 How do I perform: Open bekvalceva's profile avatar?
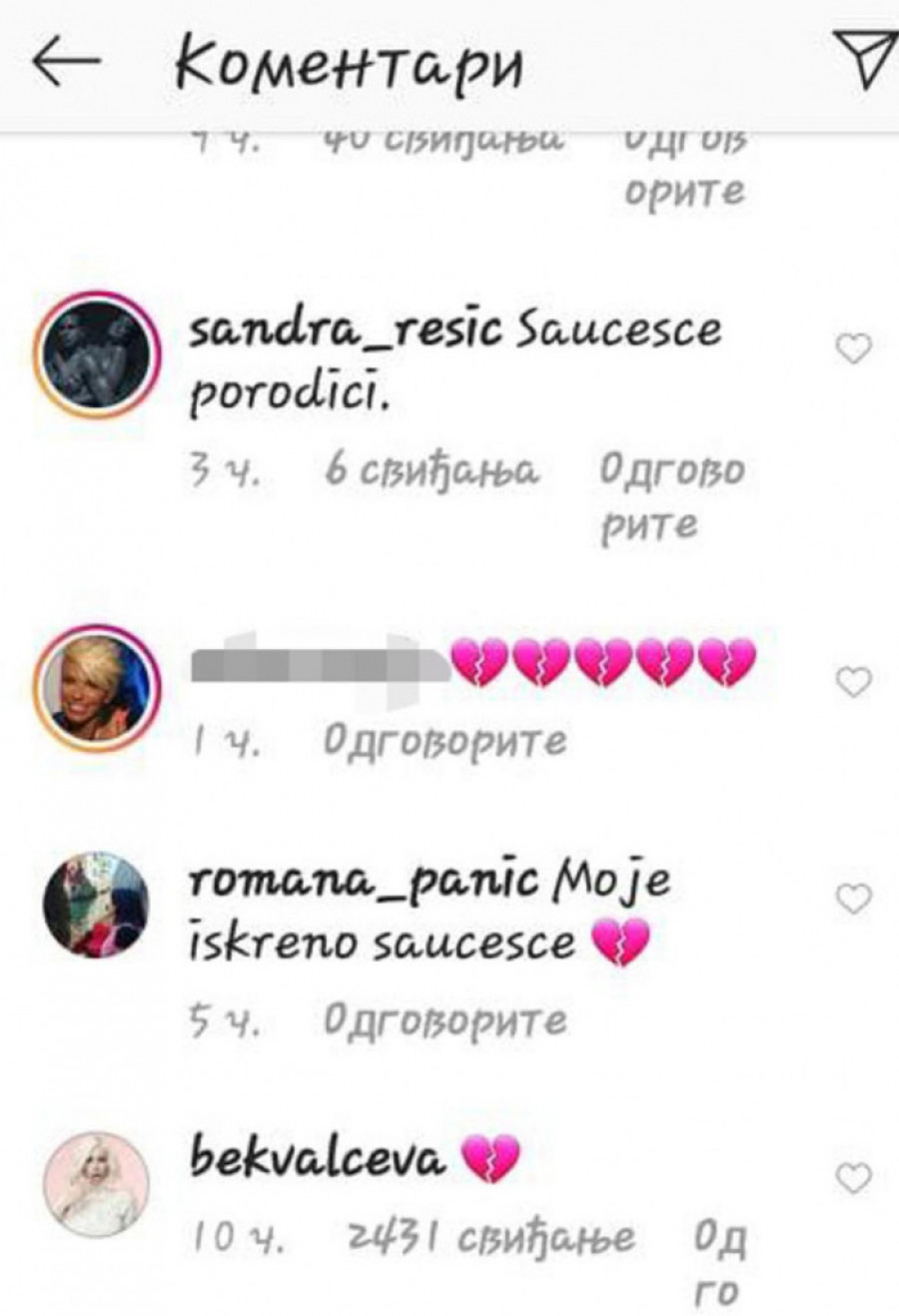coord(96,1184)
